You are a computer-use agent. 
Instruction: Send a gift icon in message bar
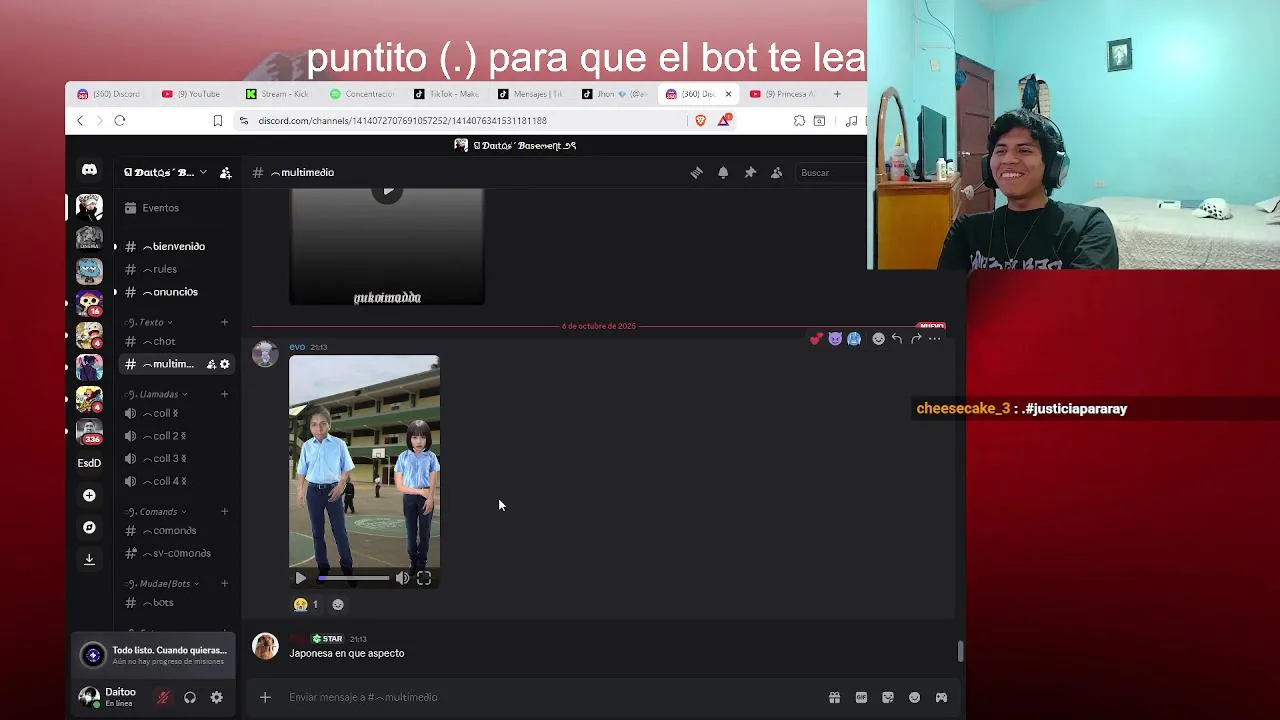click(x=834, y=697)
